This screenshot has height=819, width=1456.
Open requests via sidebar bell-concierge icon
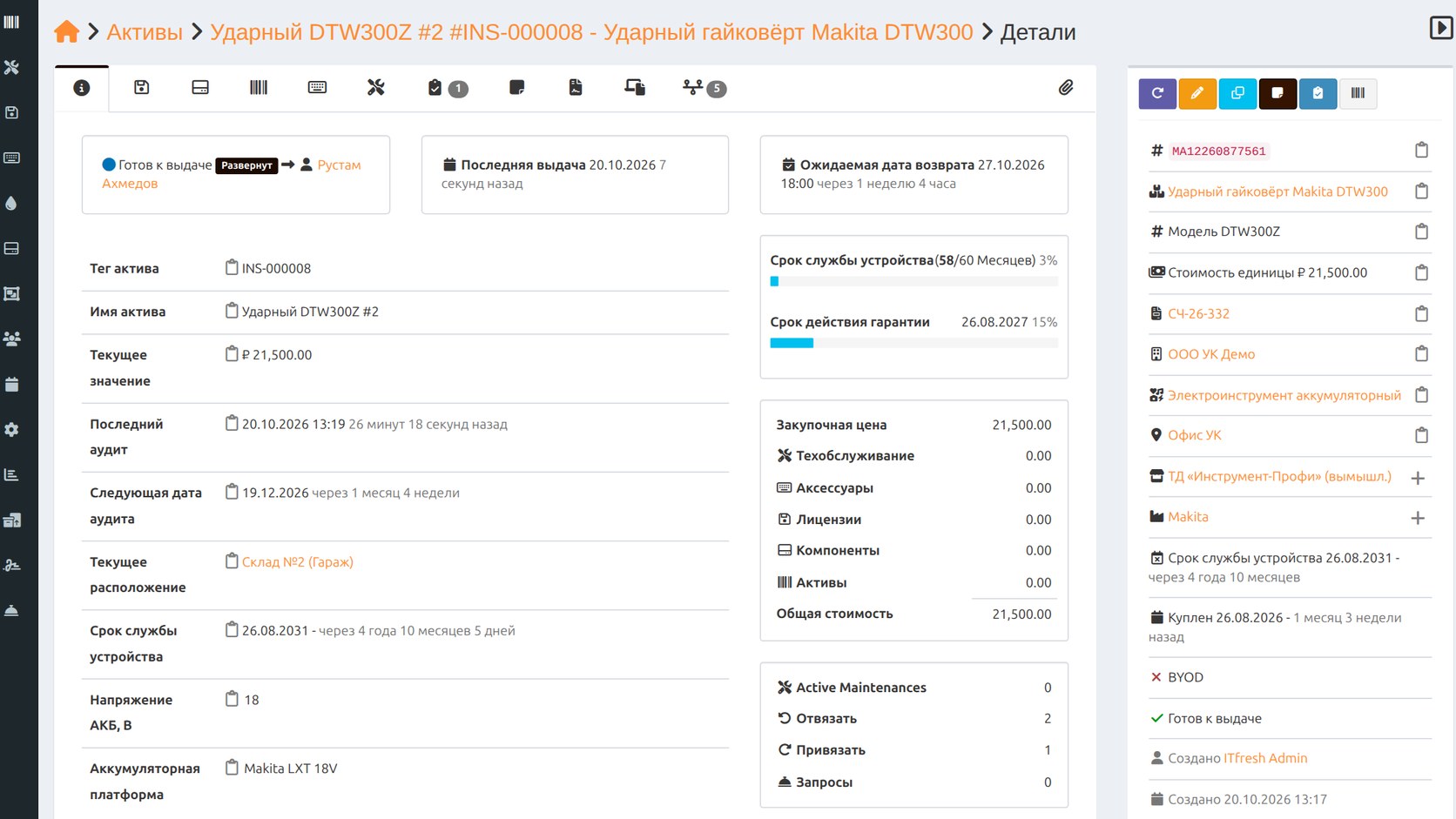pyautogui.click(x=11, y=610)
